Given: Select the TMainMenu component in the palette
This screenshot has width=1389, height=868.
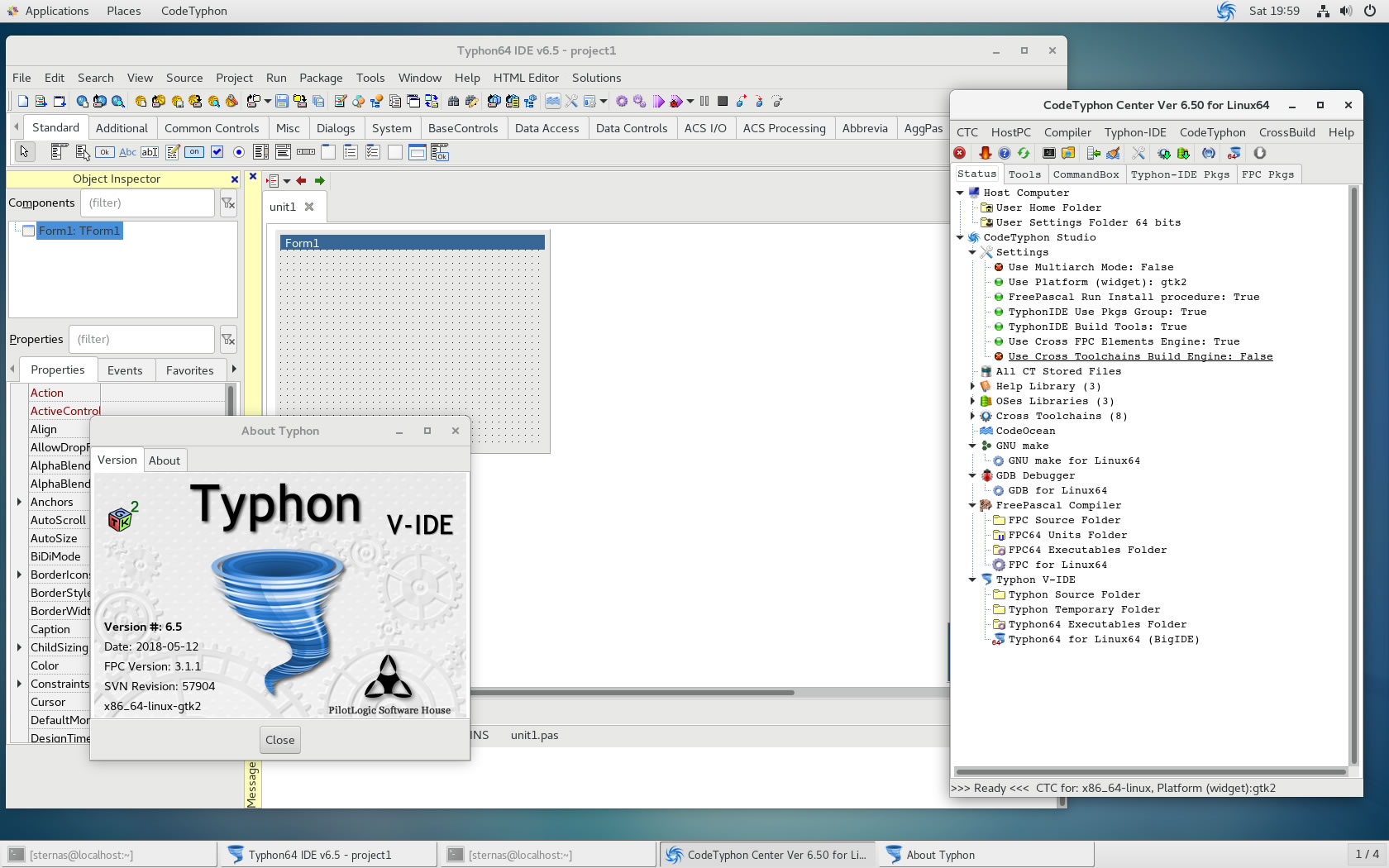Looking at the screenshot, I should click(x=59, y=152).
